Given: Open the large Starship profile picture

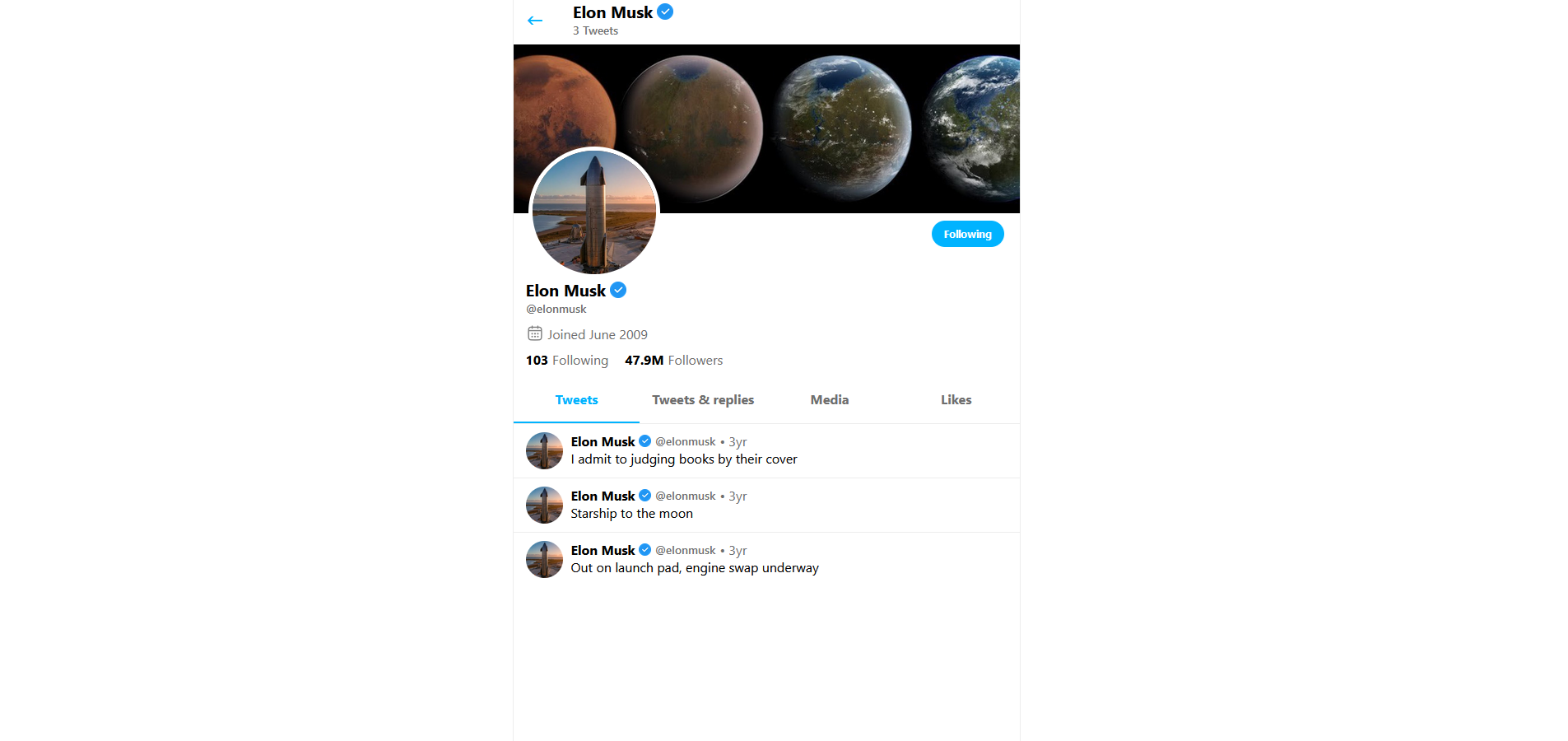Looking at the screenshot, I should click(594, 212).
